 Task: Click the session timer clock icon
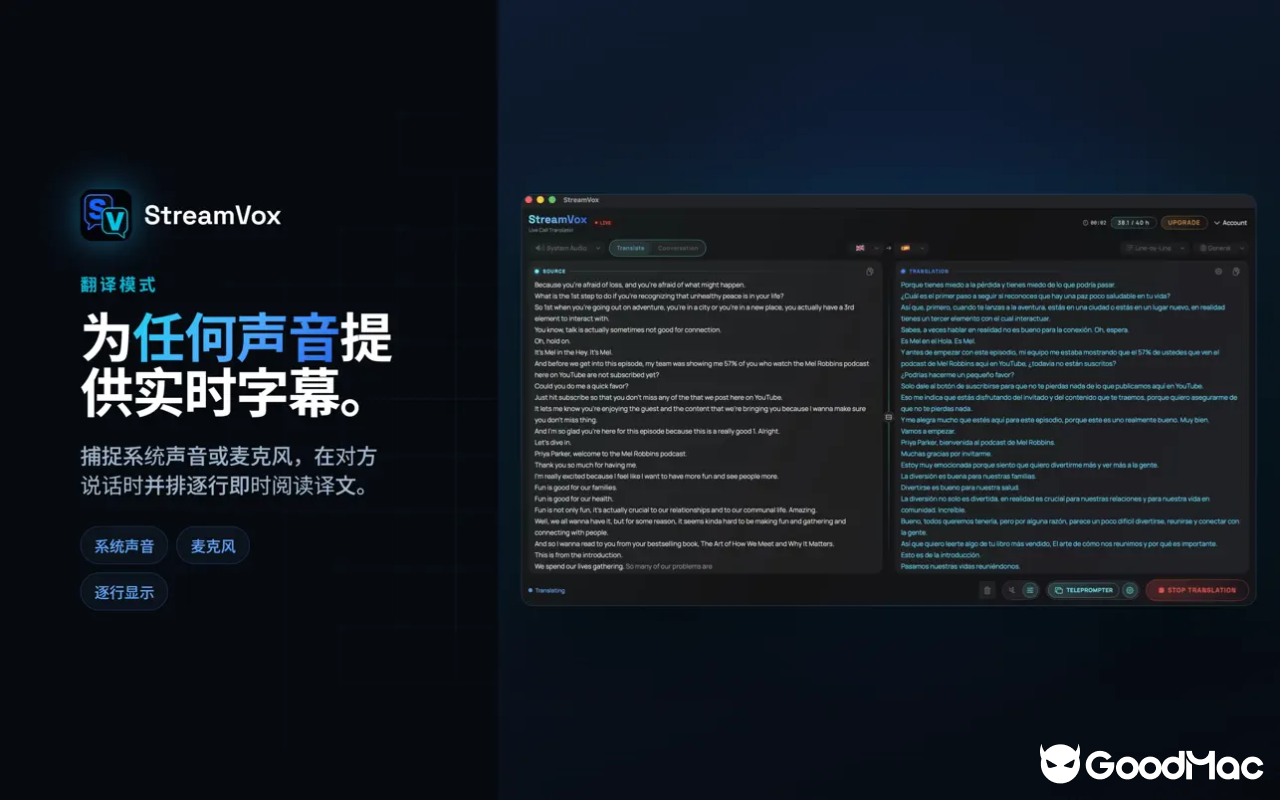tap(1085, 223)
